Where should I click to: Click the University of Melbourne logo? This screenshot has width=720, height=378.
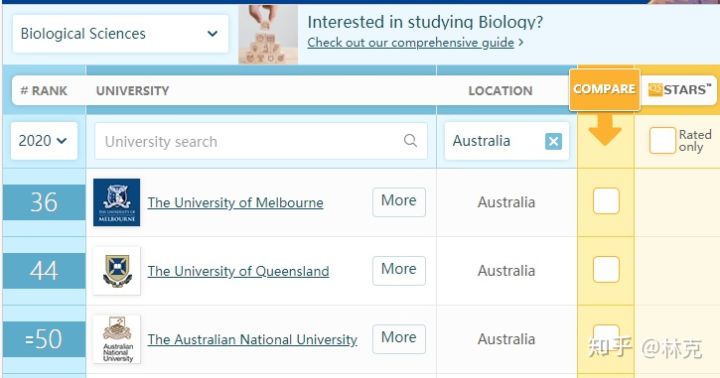(117, 202)
